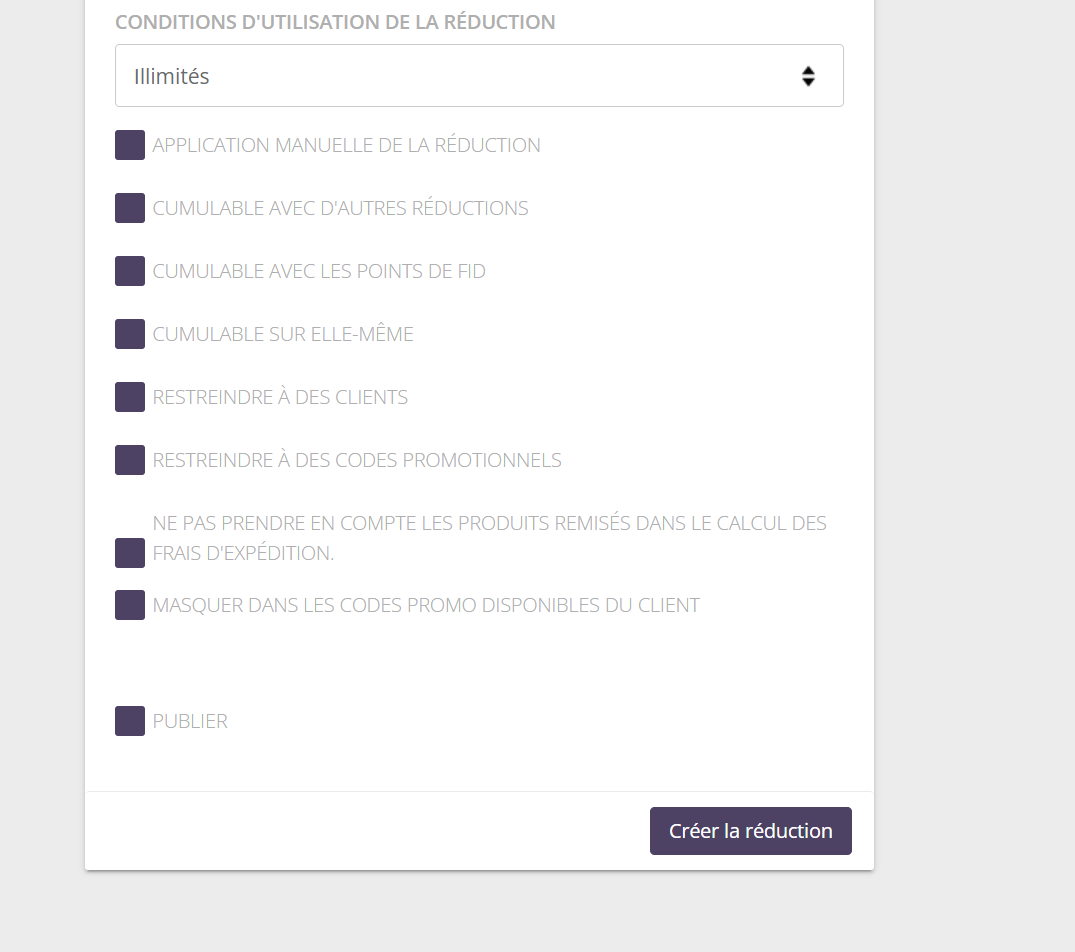The height and width of the screenshot is (952, 1075).
Task: Click the dropdown arrows beside Illimités
Action: click(x=808, y=76)
